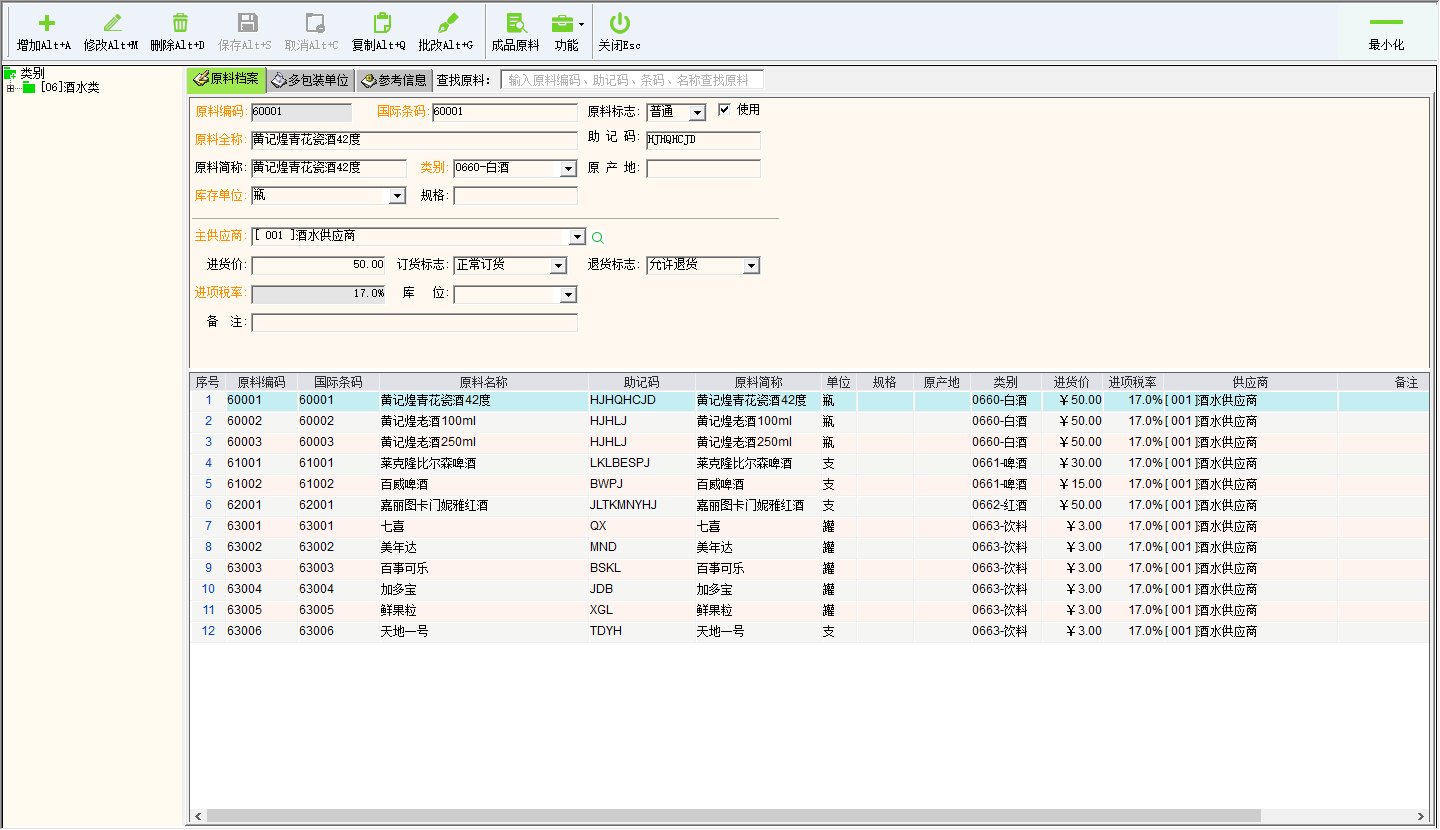Click the mnemonic cell LKLBESPJ
1440x830 pixels.
click(x=641, y=463)
